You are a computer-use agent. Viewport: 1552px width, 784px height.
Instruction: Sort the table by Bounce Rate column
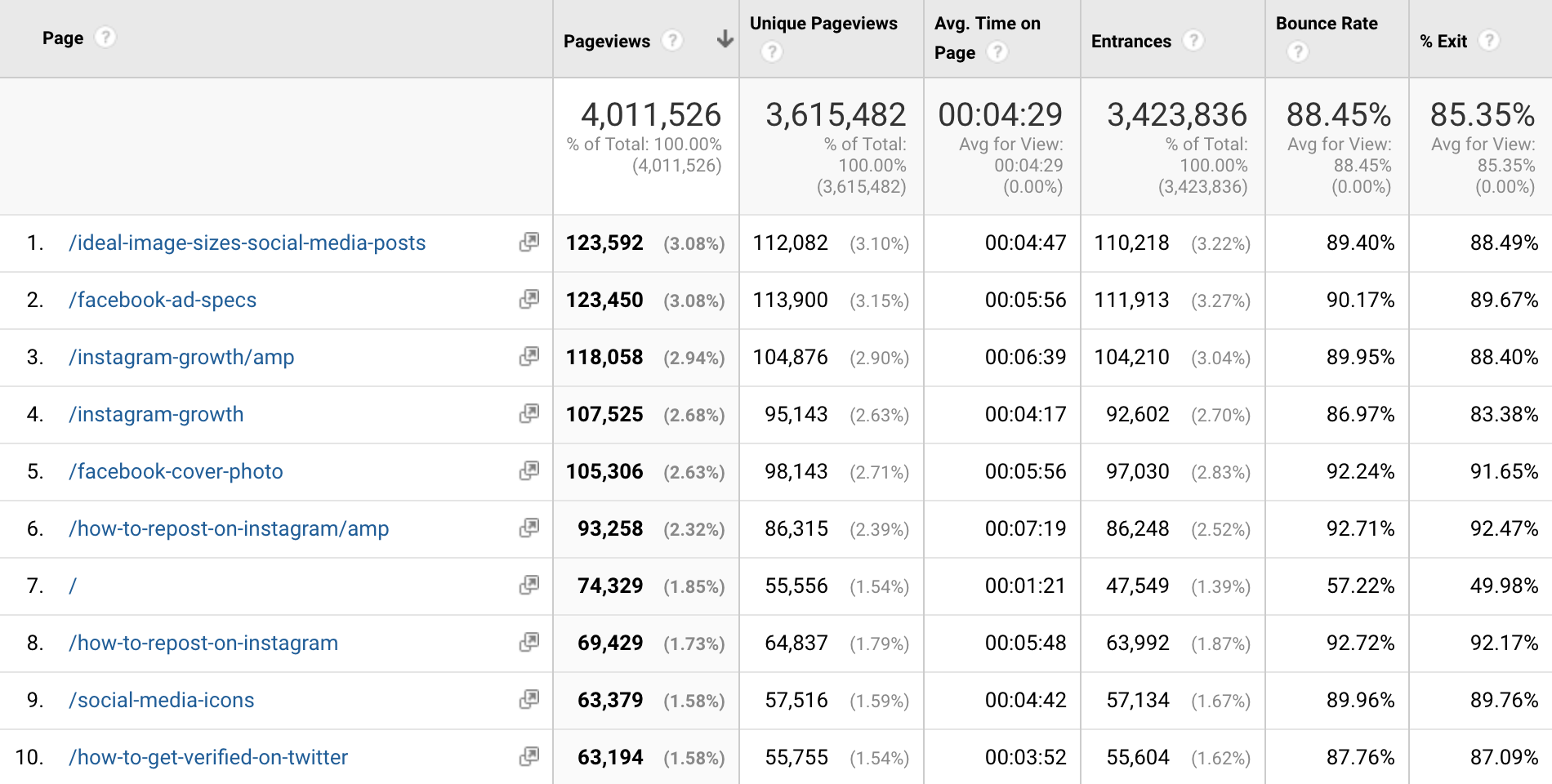[x=1325, y=24]
